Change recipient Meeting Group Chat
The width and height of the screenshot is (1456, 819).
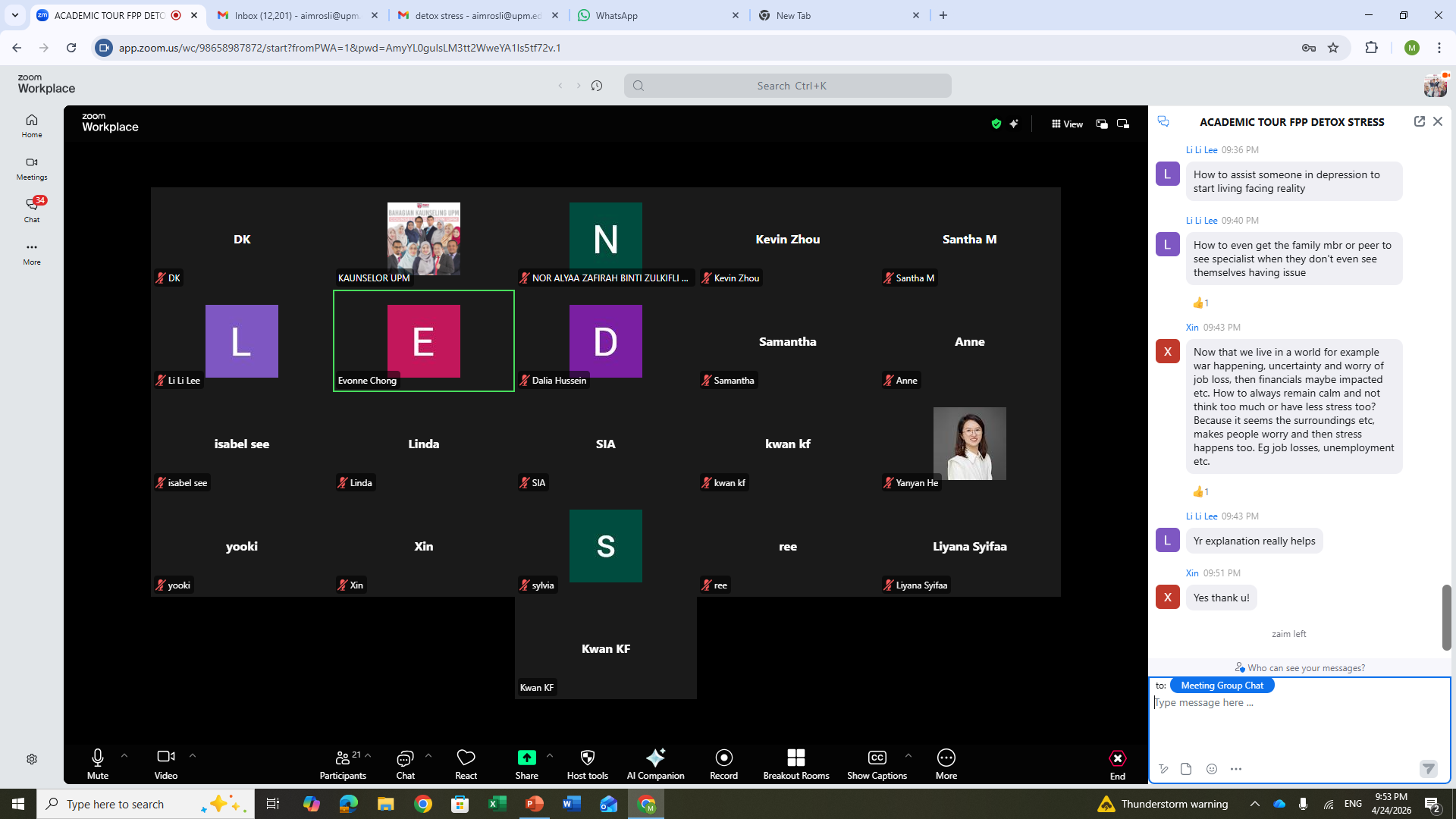click(x=1222, y=686)
